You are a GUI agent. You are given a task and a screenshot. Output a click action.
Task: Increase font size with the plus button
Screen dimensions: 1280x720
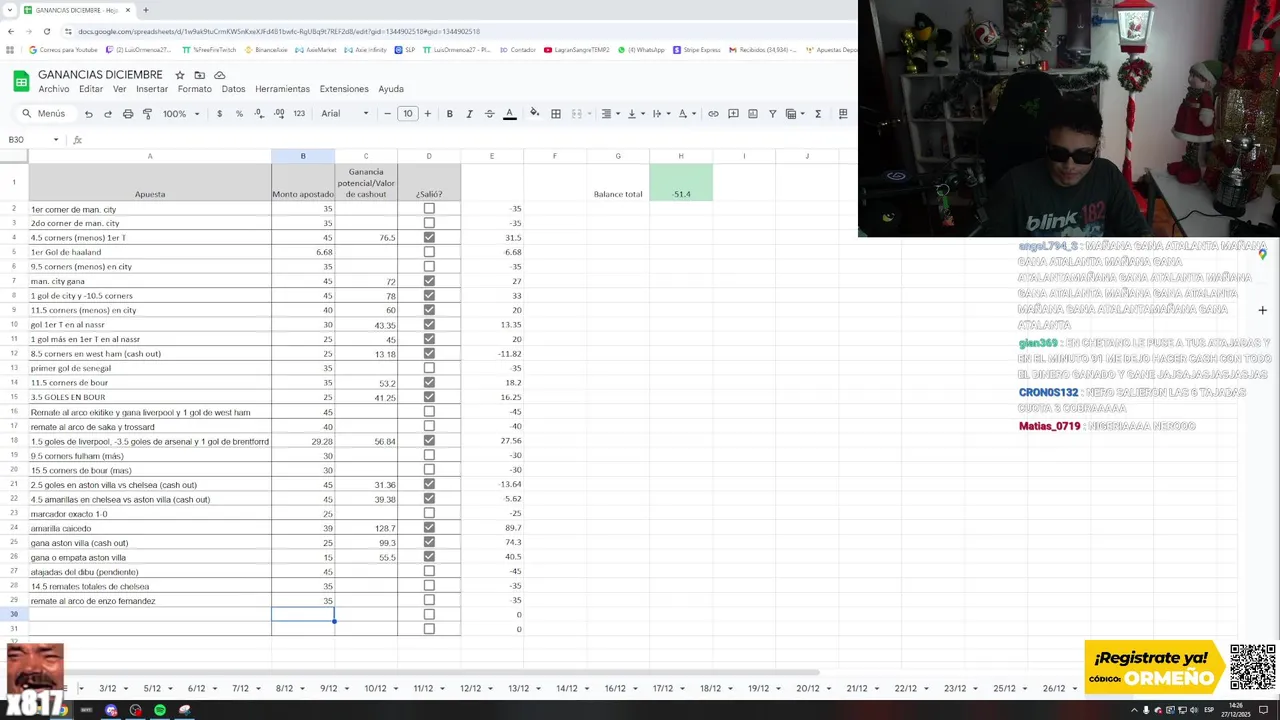point(427,114)
